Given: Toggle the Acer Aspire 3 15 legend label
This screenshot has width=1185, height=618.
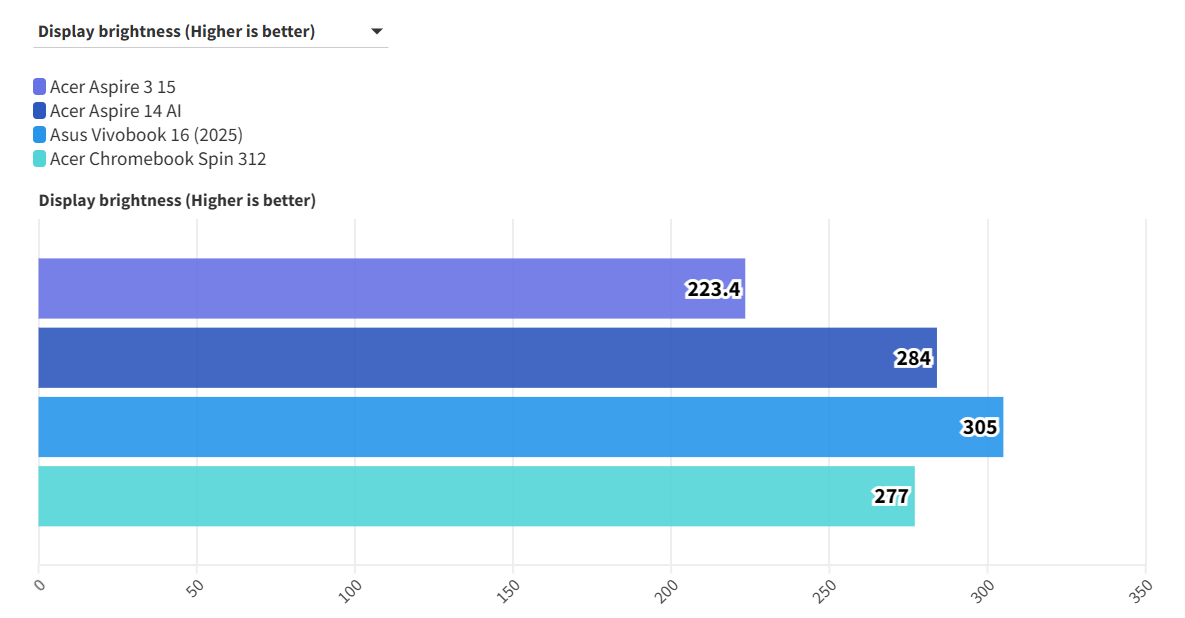Looking at the screenshot, I should click(113, 87).
